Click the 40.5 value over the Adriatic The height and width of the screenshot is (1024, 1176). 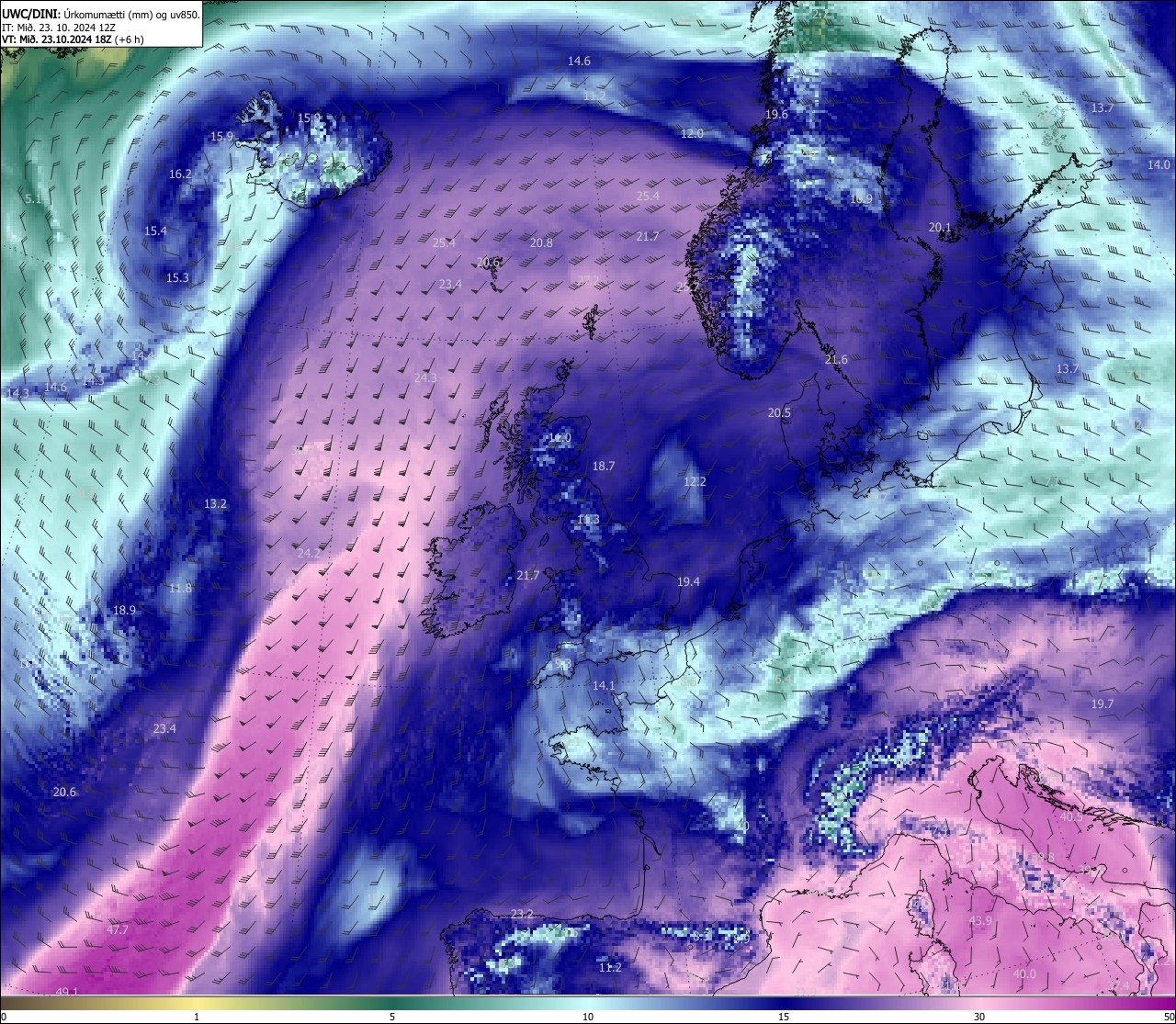1071,816
